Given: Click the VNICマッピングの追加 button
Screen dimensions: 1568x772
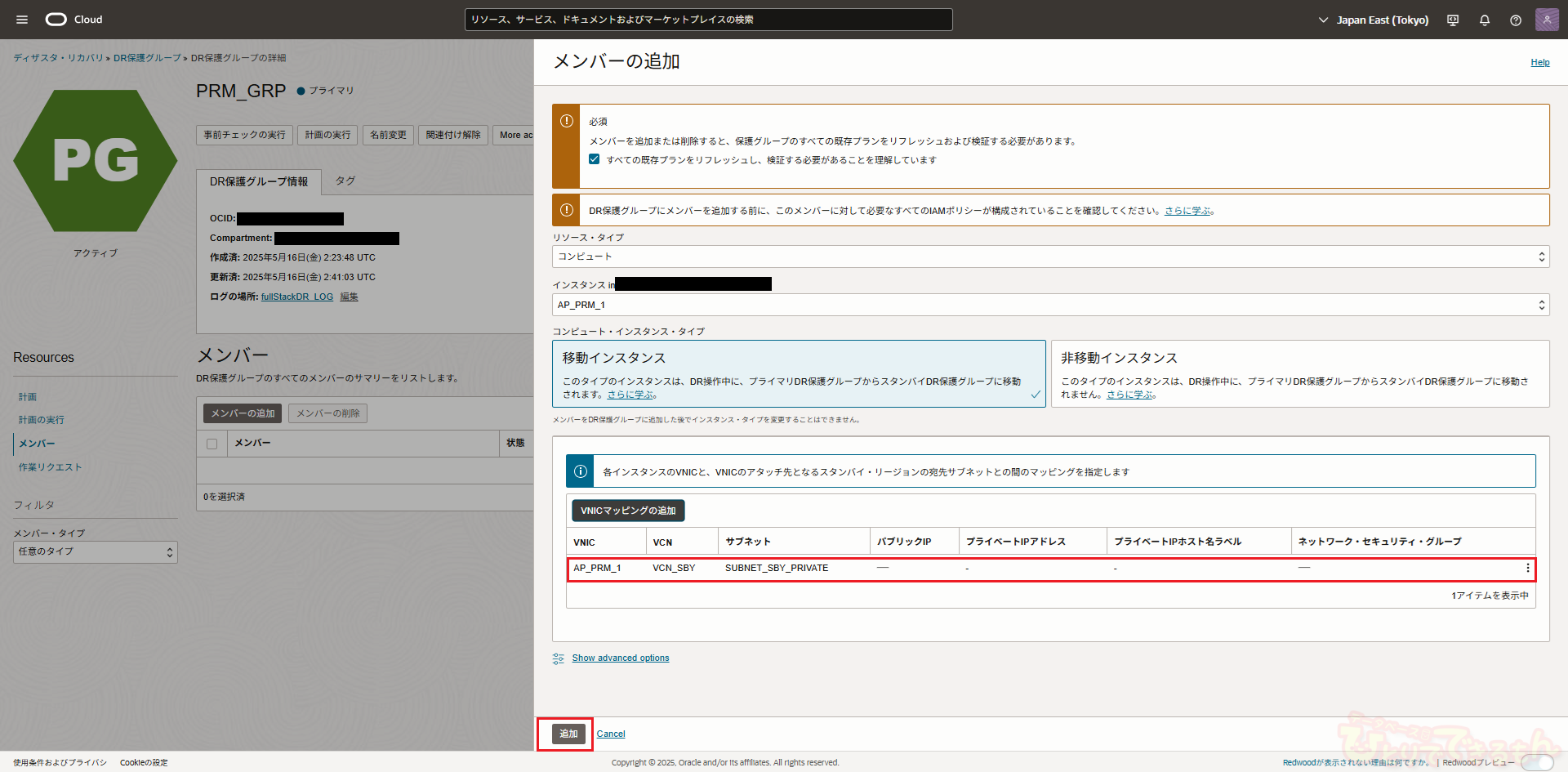Looking at the screenshot, I should 628,511.
